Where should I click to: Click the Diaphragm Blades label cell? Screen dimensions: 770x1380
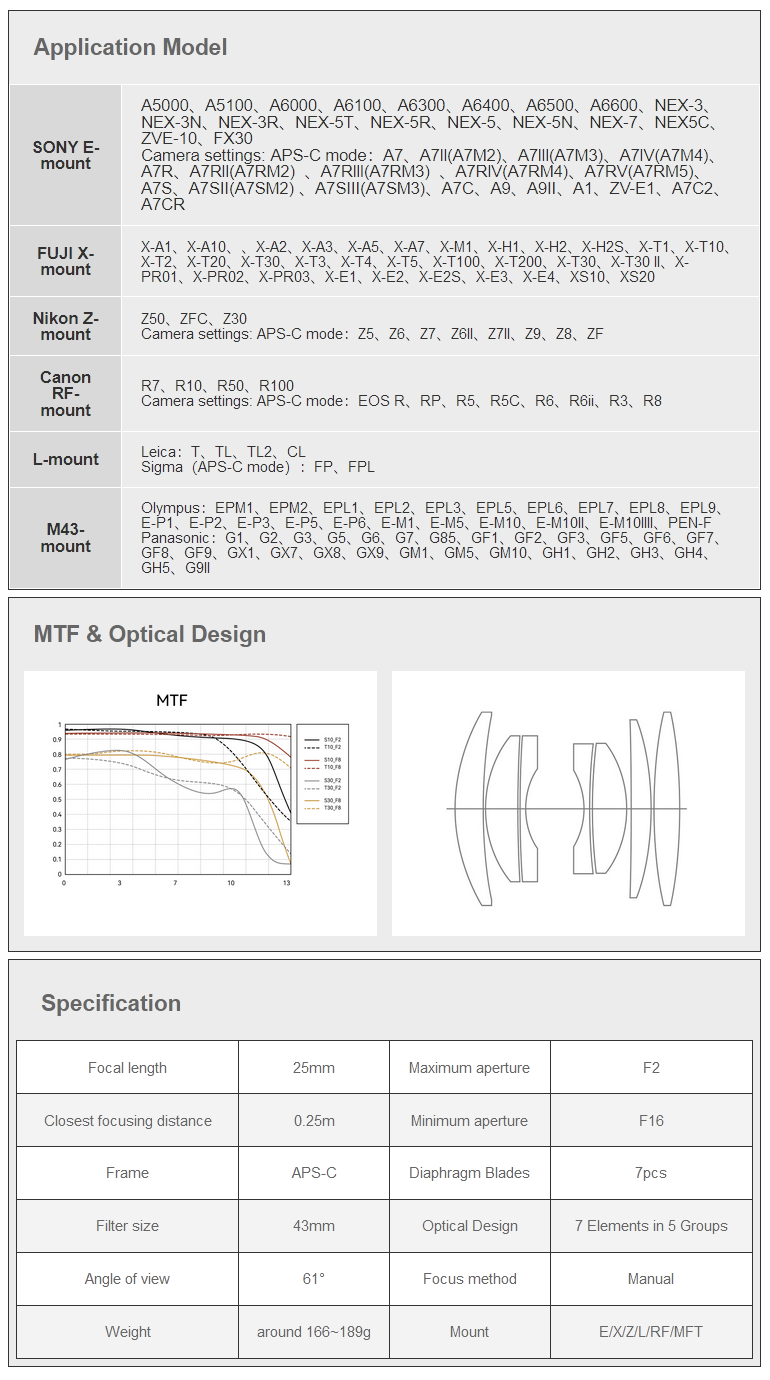point(469,1173)
